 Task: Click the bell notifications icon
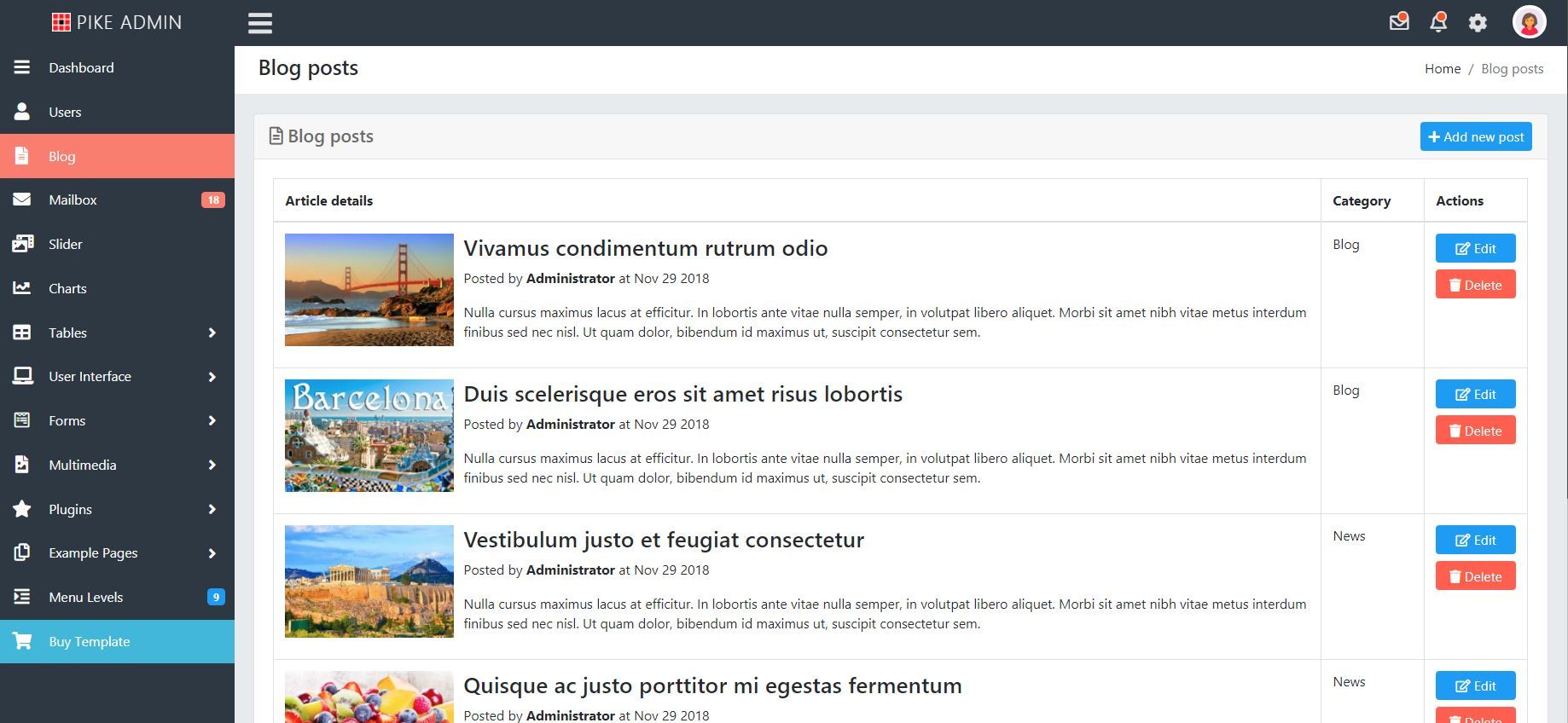(x=1438, y=22)
